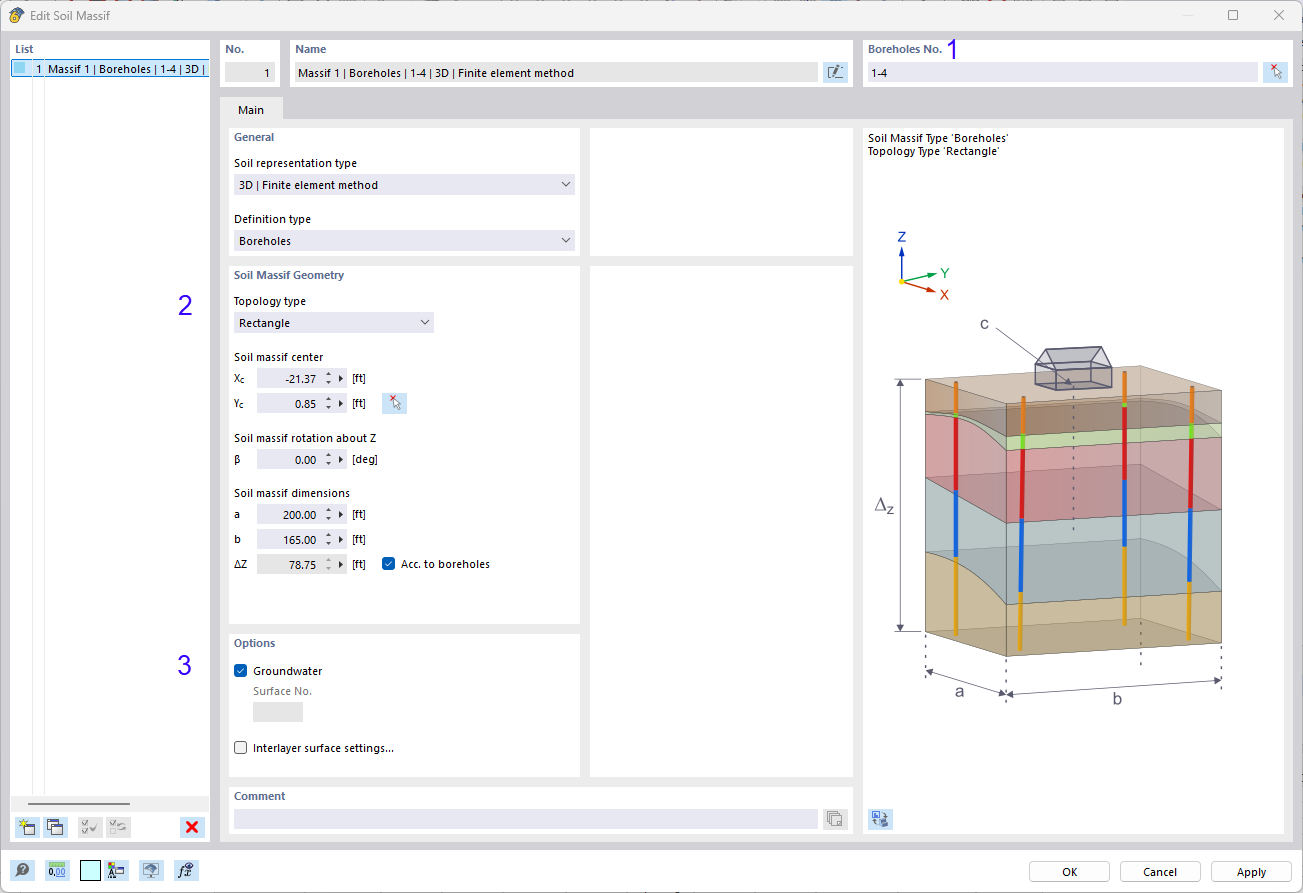The width and height of the screenshot is (1303, 893).
Task: Click the app icon in the Edit Soil Massif title bar
Action: tap(16, 15)
